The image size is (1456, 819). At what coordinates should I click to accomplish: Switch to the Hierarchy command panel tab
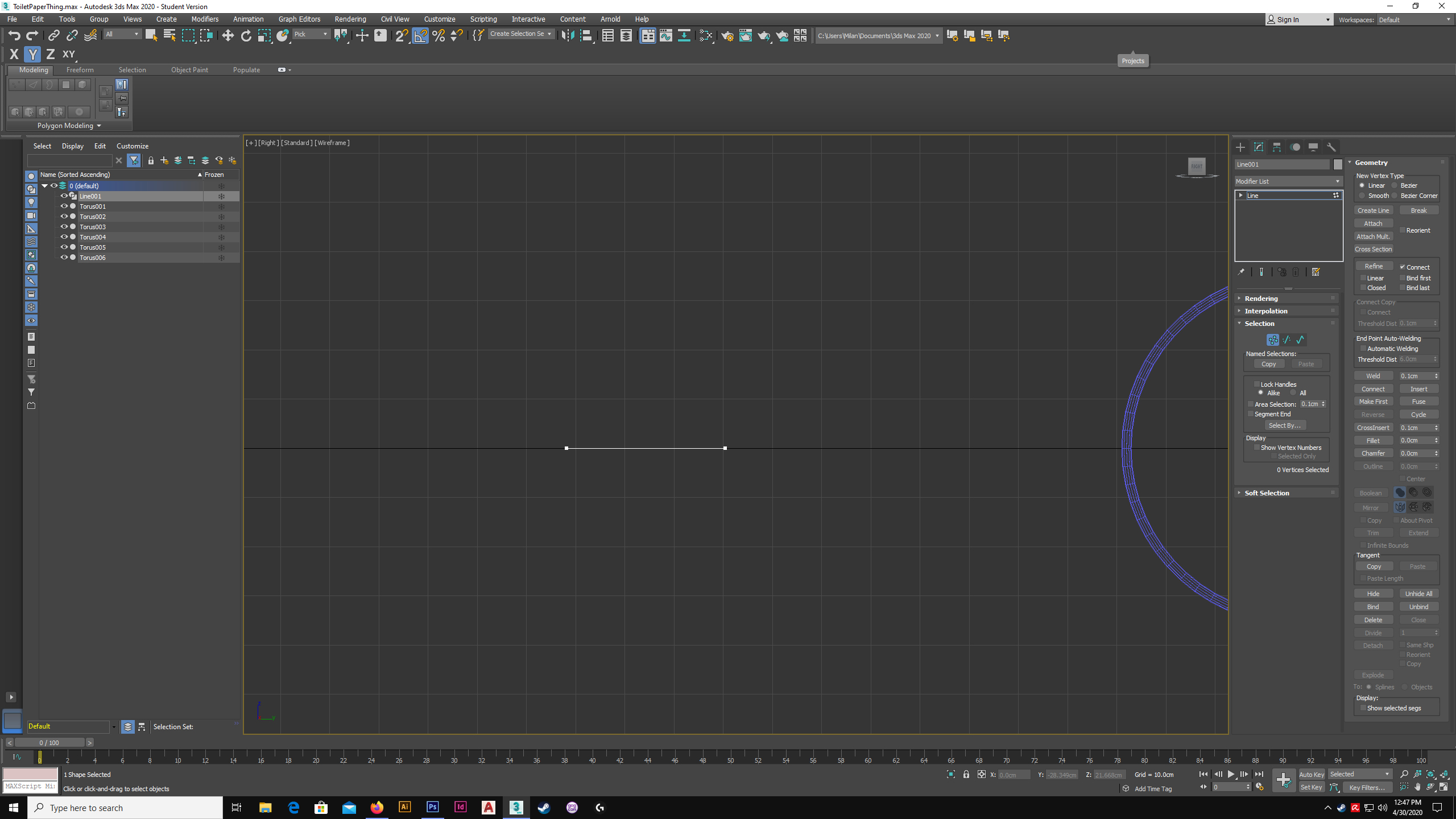click(1277, 147)
